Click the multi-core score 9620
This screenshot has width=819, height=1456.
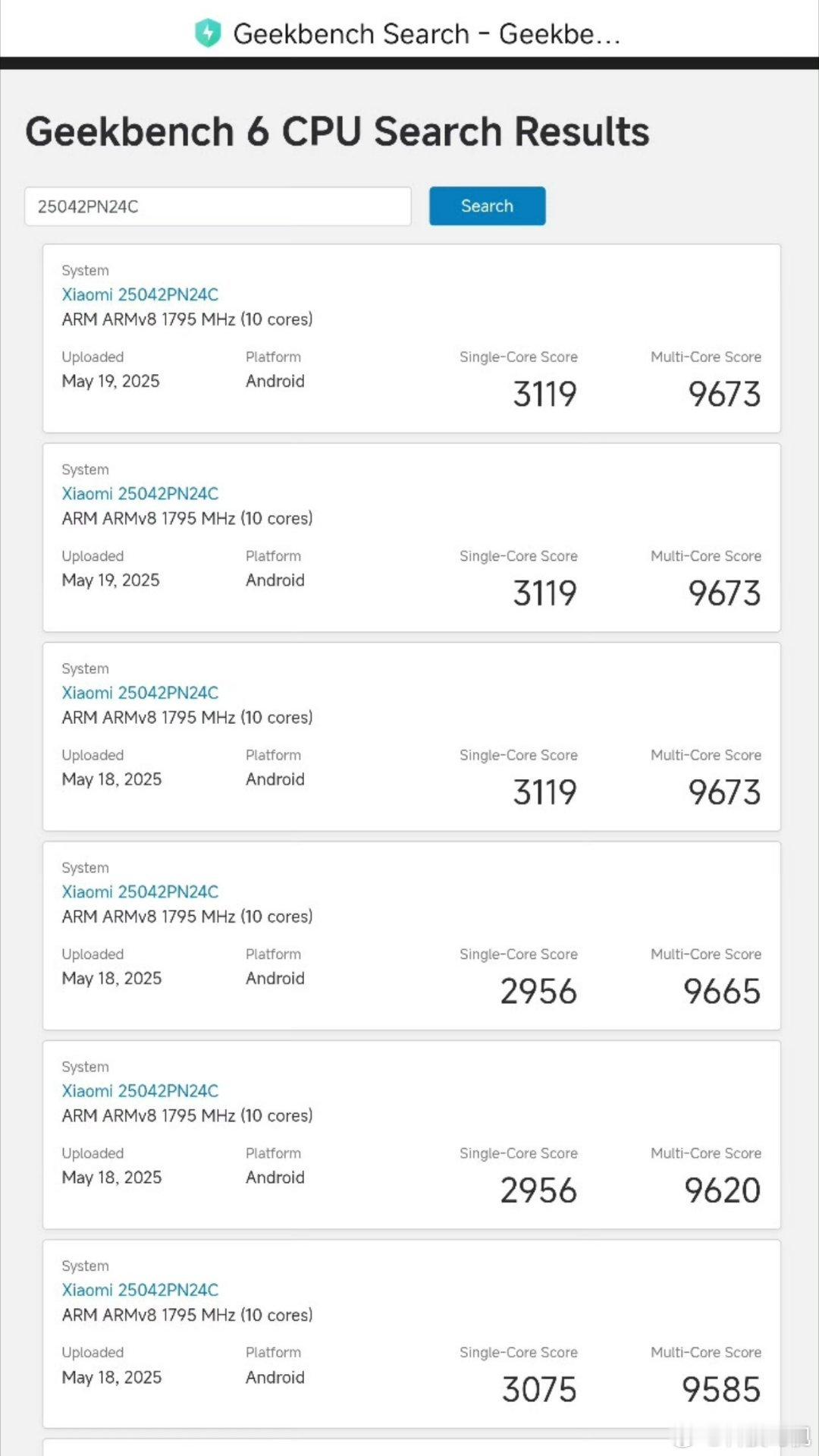(x=722, y=1190)
